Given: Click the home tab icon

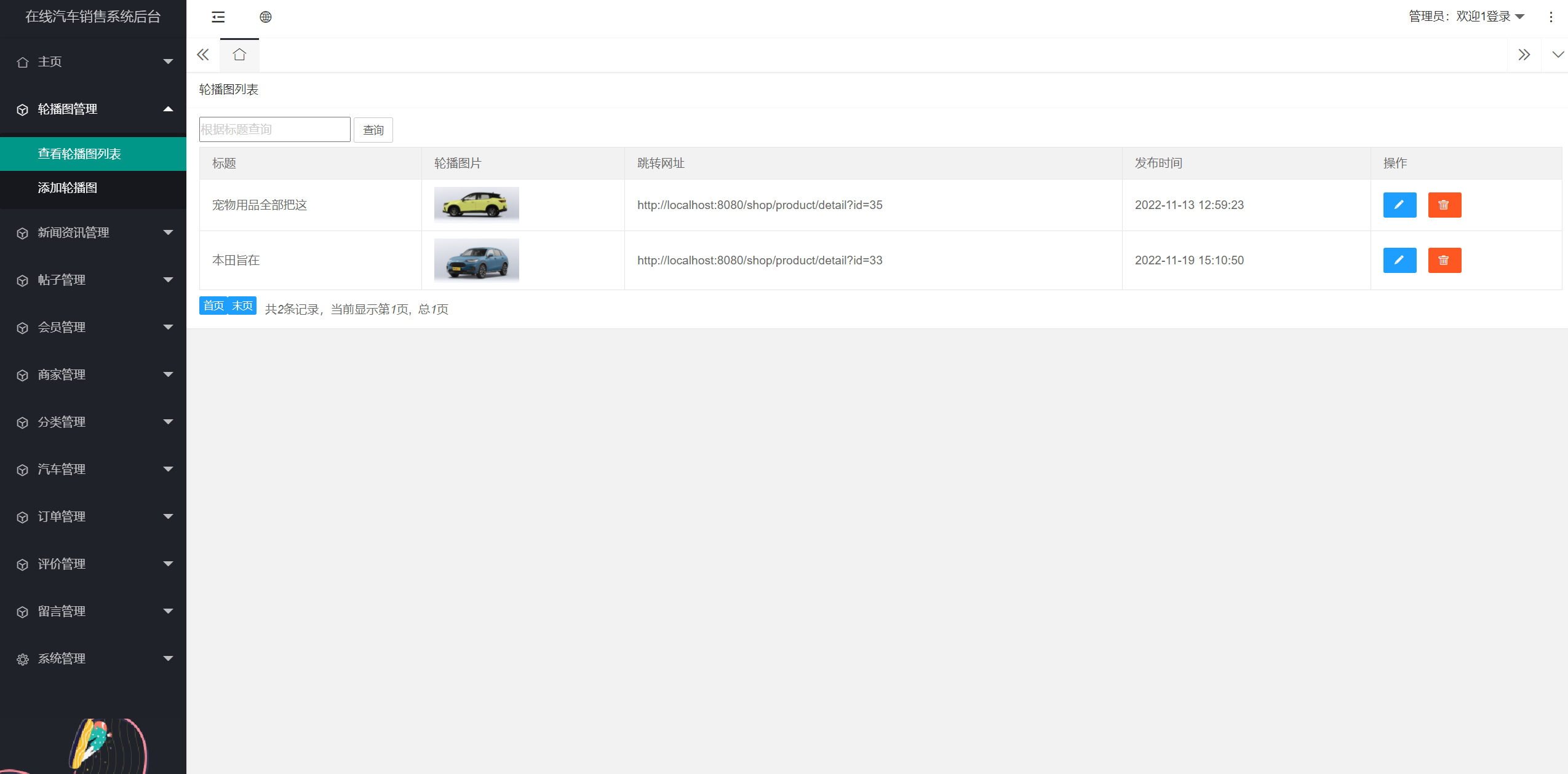Looking at the screenshot, I should click(239, 55).
